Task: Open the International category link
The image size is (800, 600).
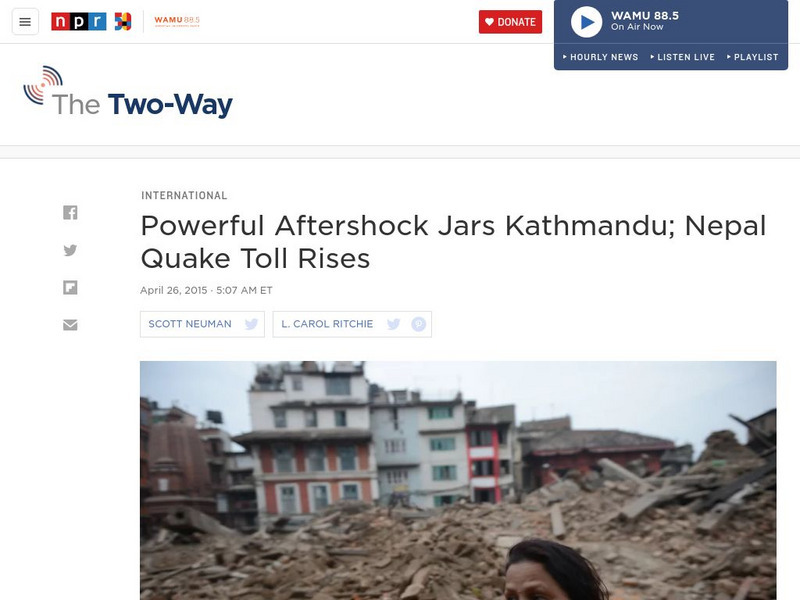Action: [x=184, y=195]
